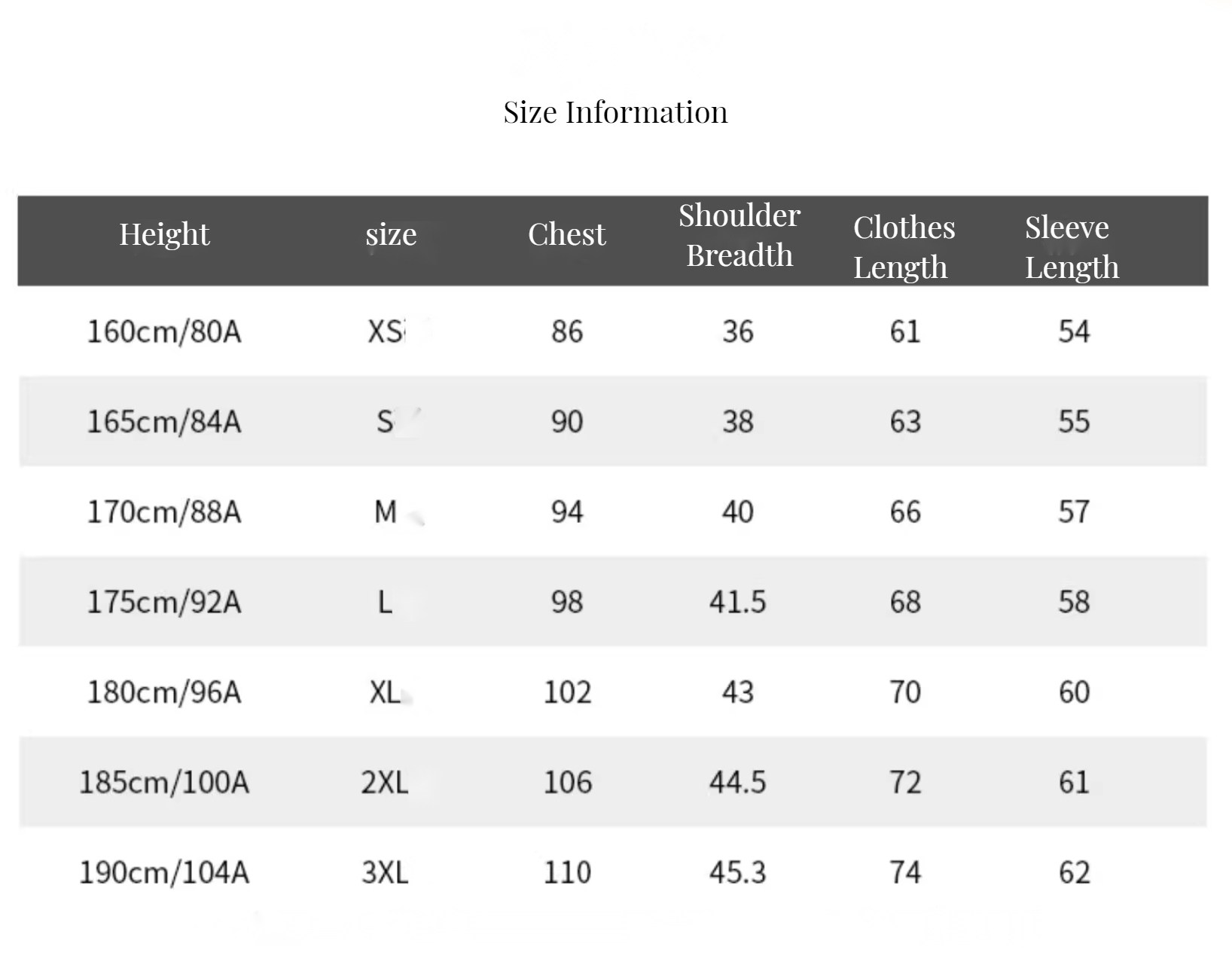
Task: Select the XS size cell
Action: [x=386, y=331]
